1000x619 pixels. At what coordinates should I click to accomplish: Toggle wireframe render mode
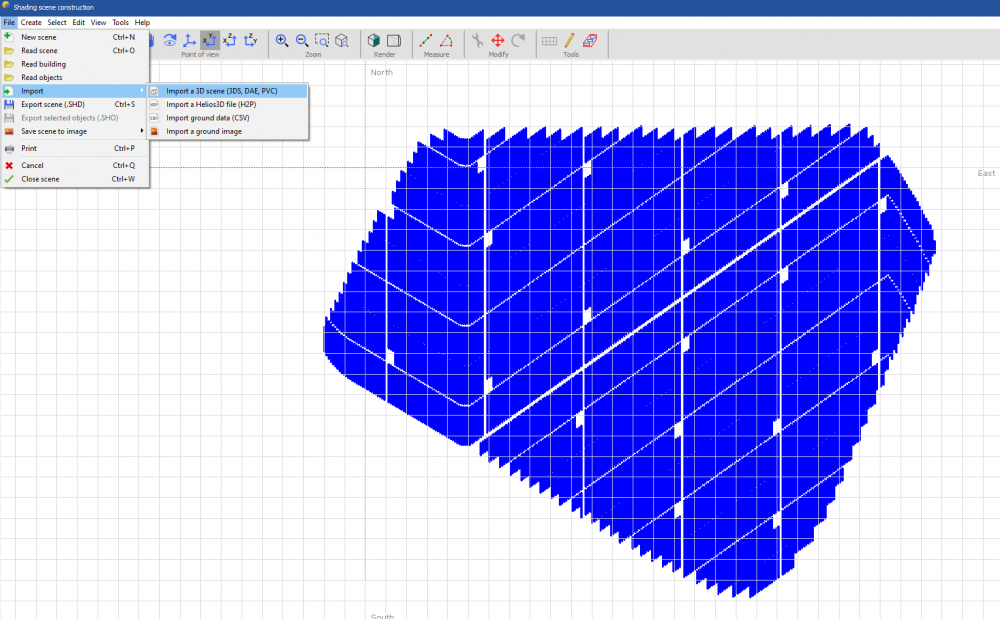click(394, 41)
